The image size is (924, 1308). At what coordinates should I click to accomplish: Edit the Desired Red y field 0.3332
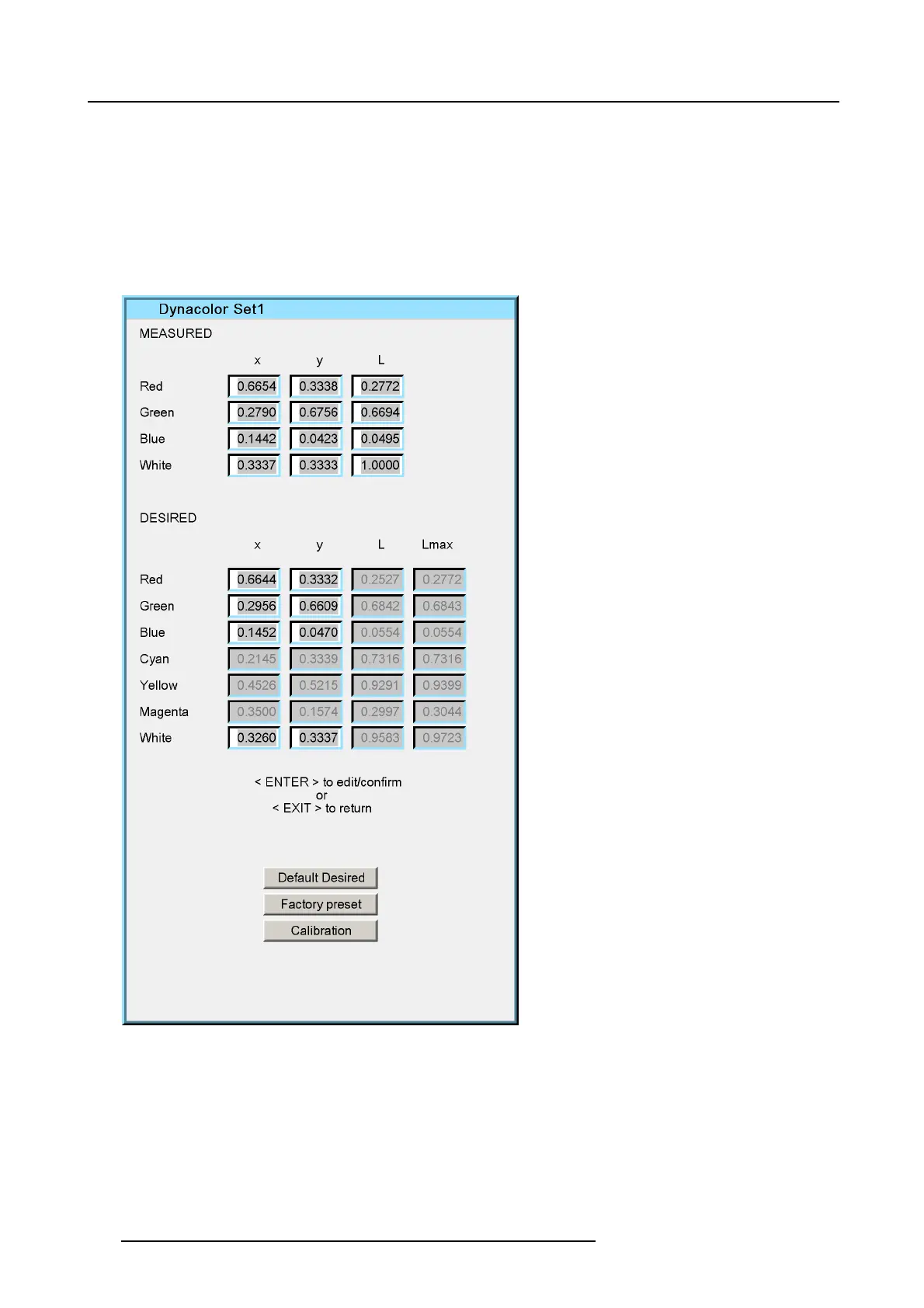click(317, 579)
